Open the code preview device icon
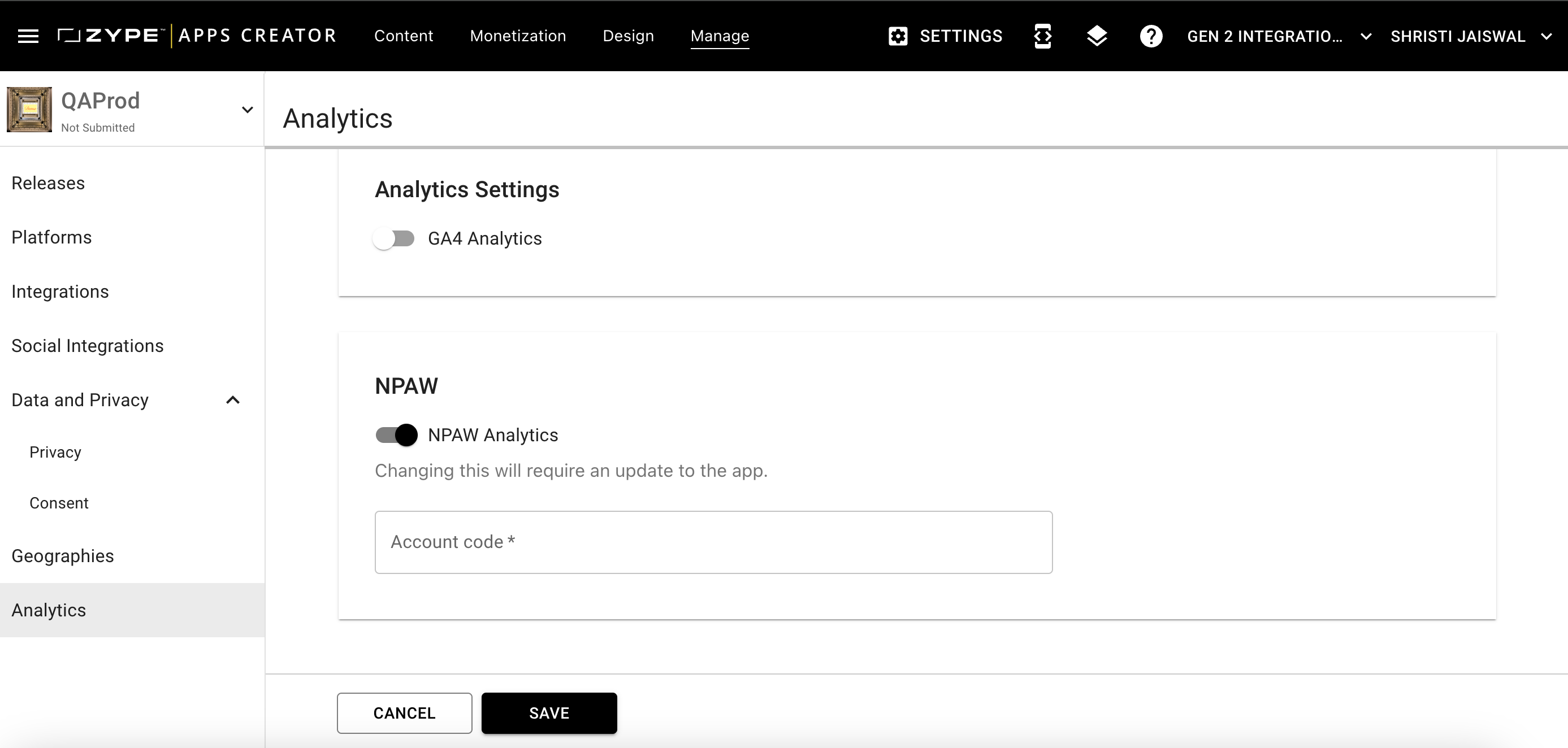 (x=1043, y=36)
